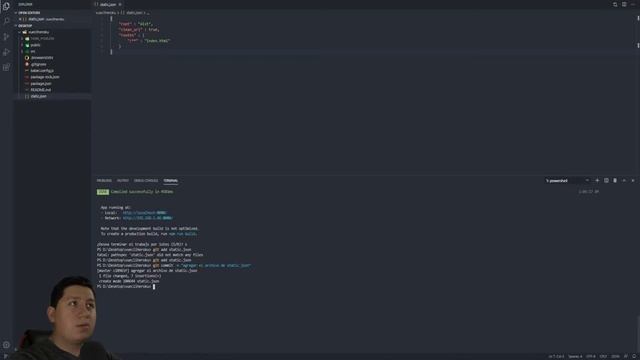Open the Run and Debug view
The height and width of the screenshot is (360, 640).
coord(6,52)
